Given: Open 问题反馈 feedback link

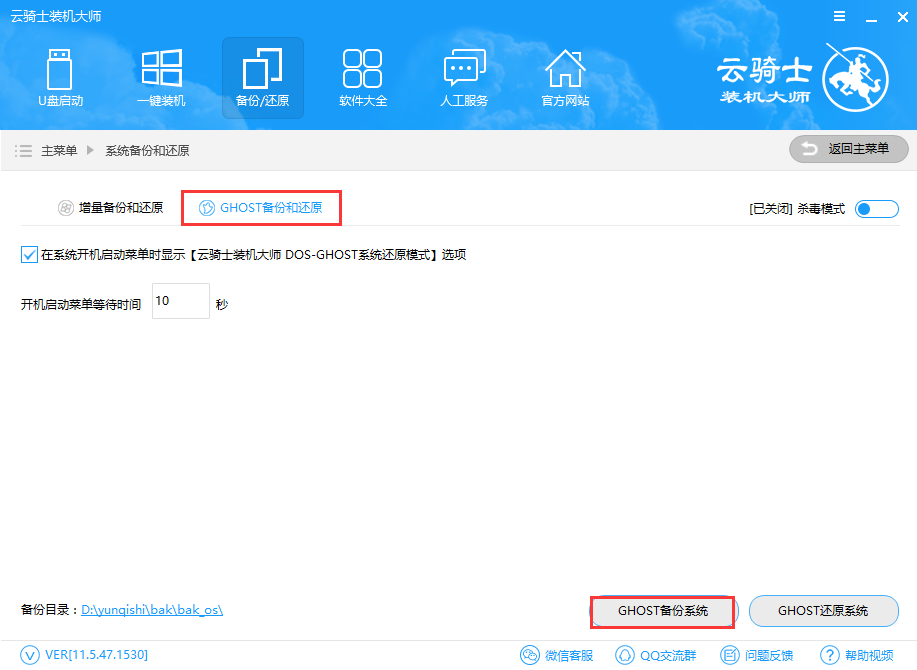Looking at the screenshot, I should 757,655.
